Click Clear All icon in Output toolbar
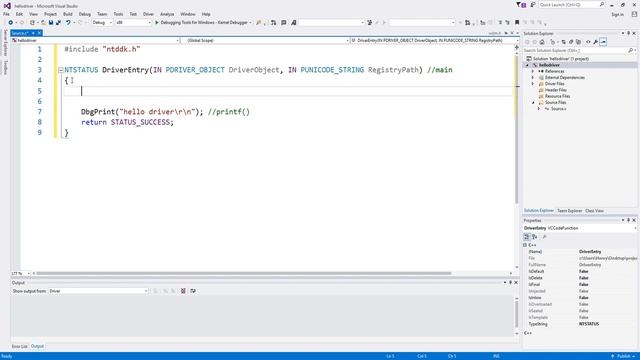The image size is (640, 360). pos(183,291)
